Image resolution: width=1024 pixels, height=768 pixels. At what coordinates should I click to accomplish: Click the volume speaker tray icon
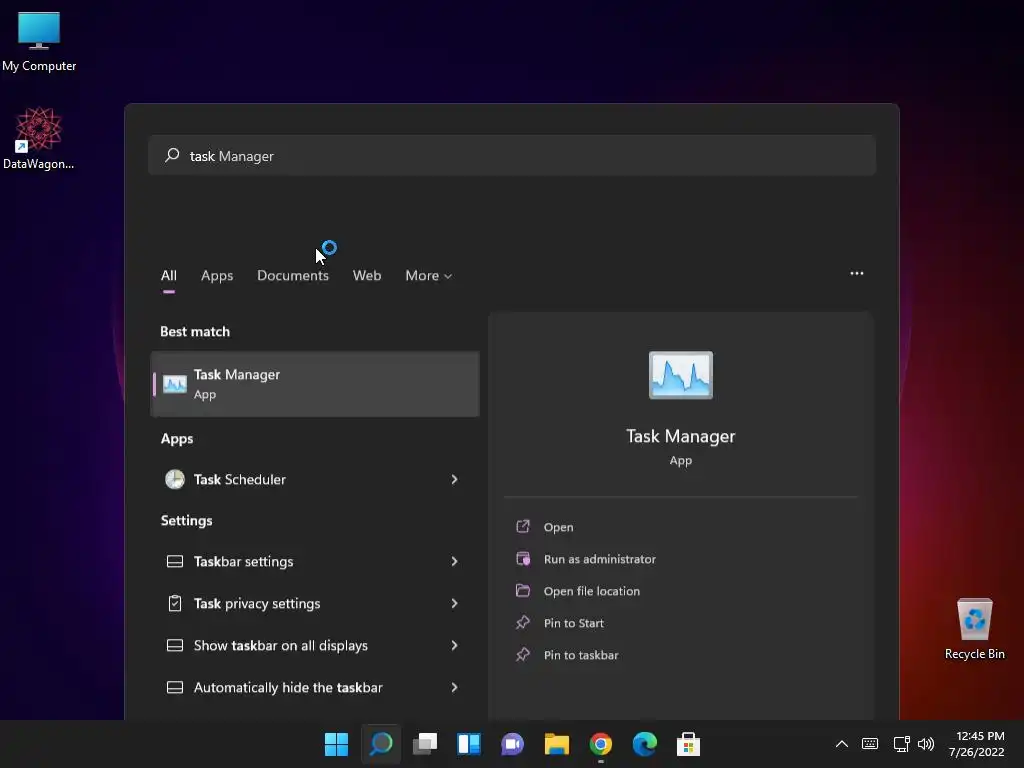pos(926,744)
